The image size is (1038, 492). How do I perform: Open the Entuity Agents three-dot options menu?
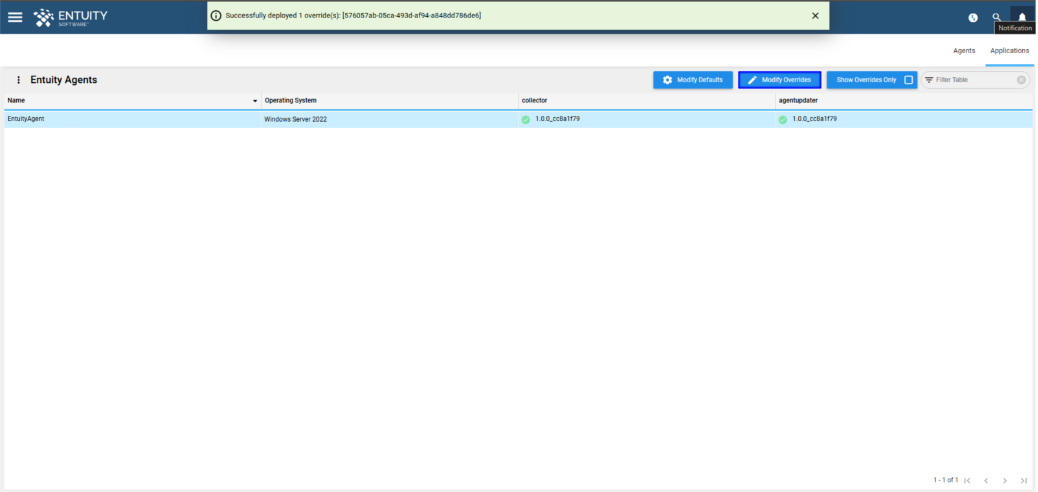pos(18,80)
